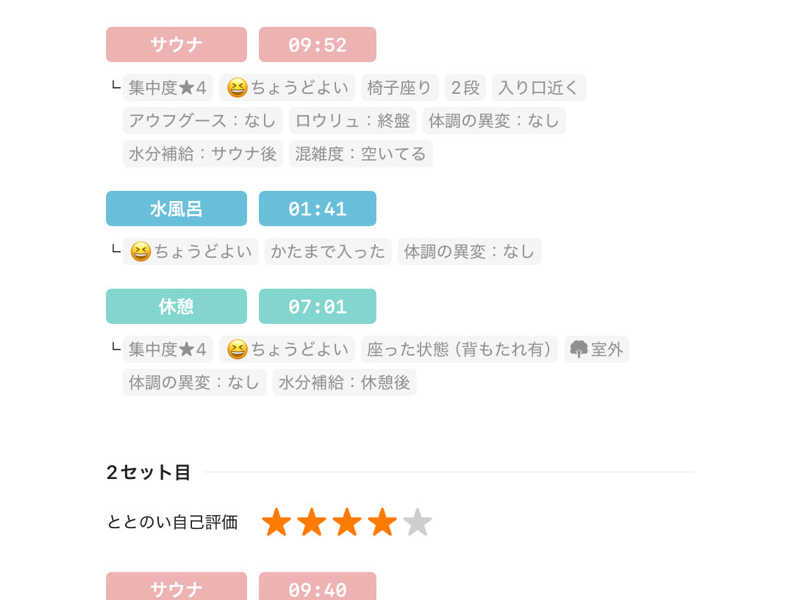Click the 座った状態(背もたれ有) tag
The image size is (800, 600).
click(x=459, y=349)
